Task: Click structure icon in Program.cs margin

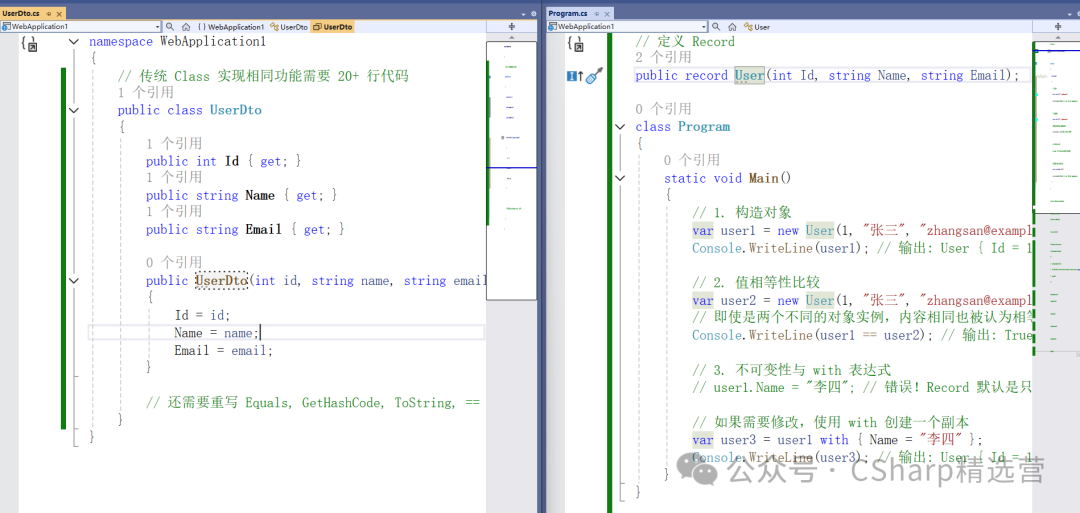Action: (575, 44)
